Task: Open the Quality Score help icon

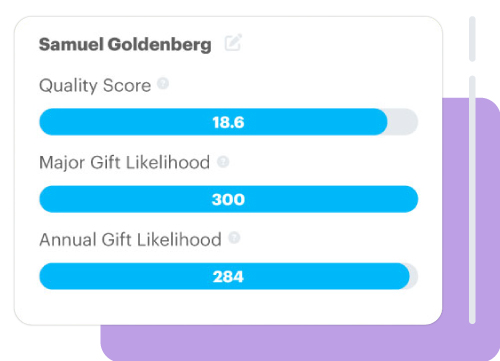Action: [x=163, y=83]
